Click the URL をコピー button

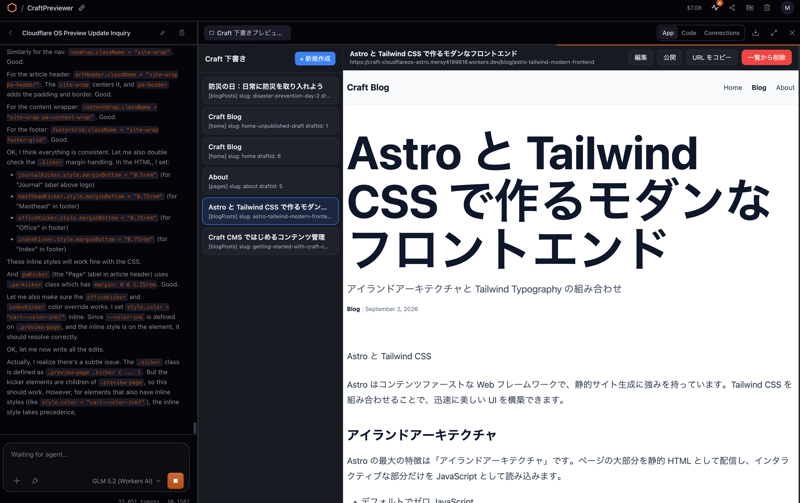712,57
